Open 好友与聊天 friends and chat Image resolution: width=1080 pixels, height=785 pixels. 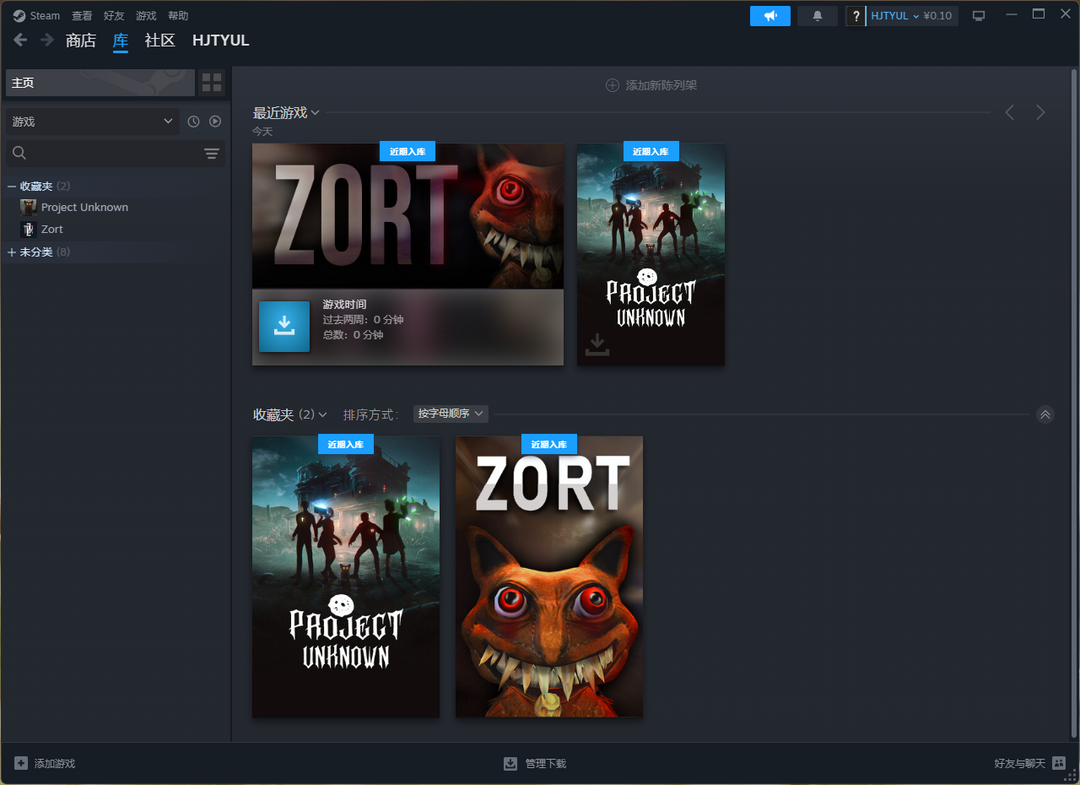pyautogui.click(x=1030, y=764)
